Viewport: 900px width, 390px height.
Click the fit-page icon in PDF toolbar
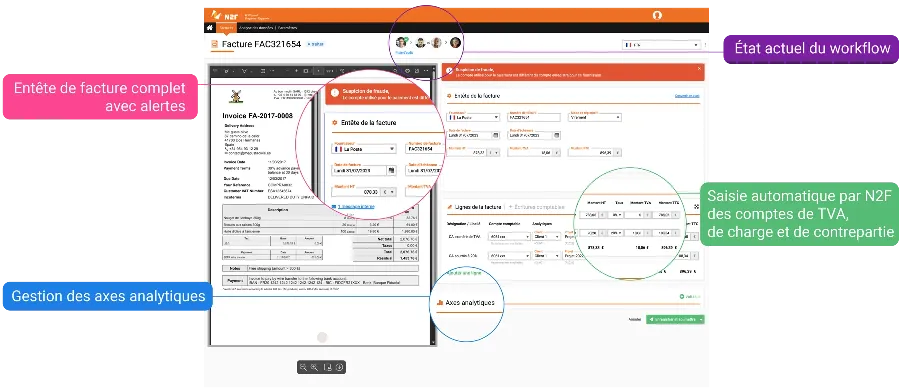(x=306, y=71)
